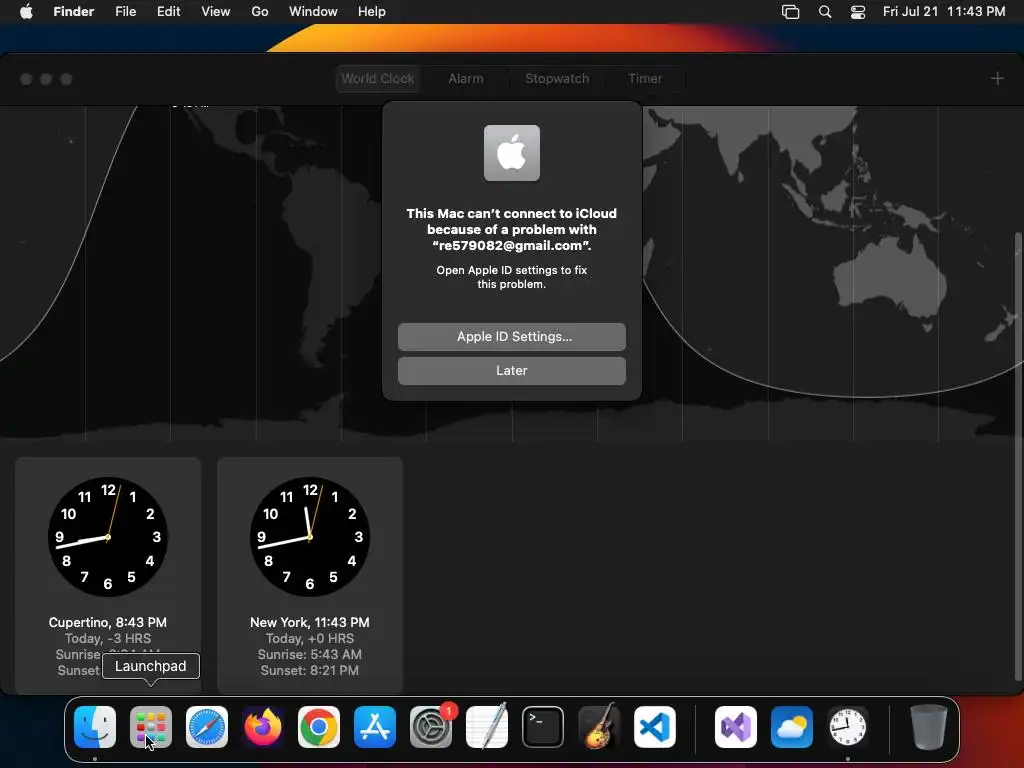Viewport: 1024px width, 768px height.
Task: Switch to the World Clock tab
Action: (377, 78)
